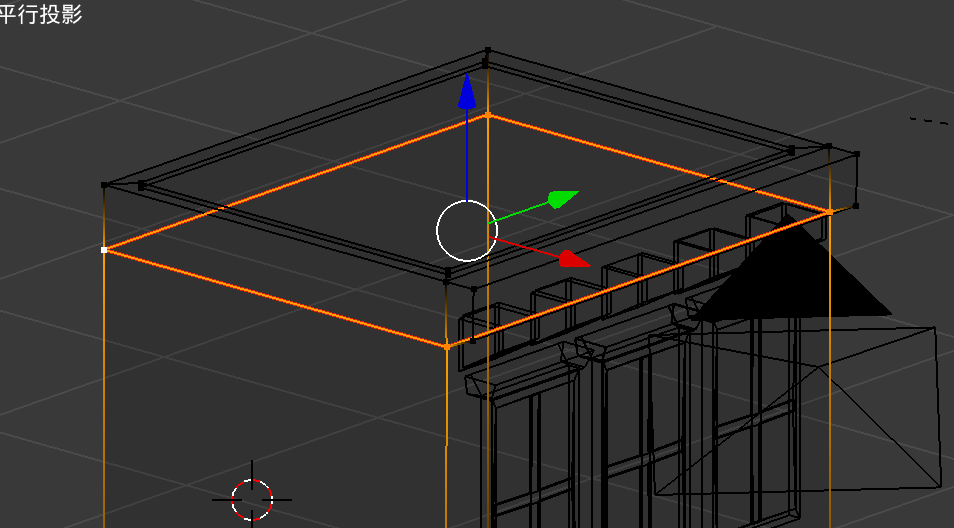Screen dimensions: 954x528
Task: Select the black vertex at the roof's outer left corner
Action: (104, 184)
